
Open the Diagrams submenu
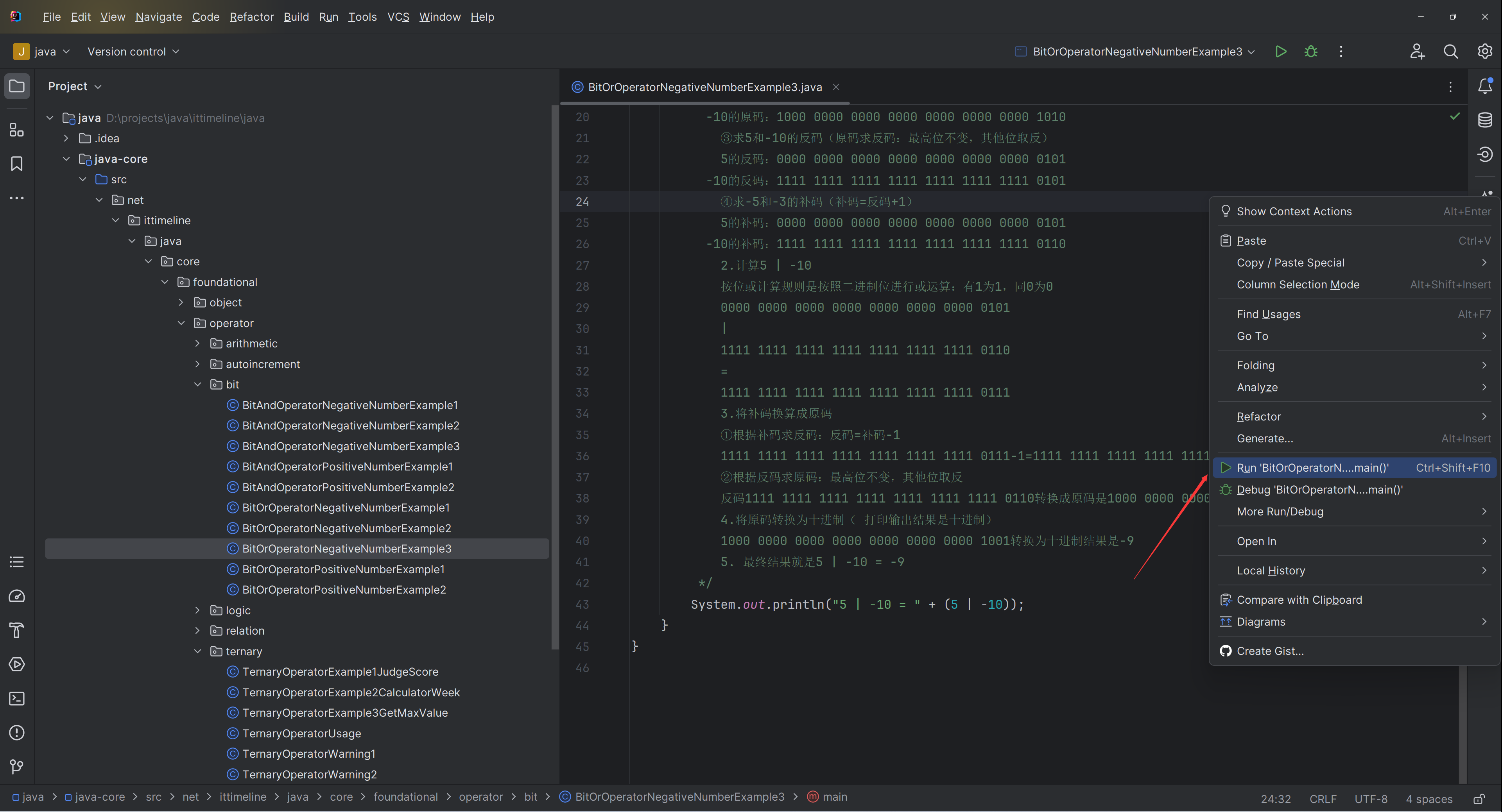(x=1355, y=622)
